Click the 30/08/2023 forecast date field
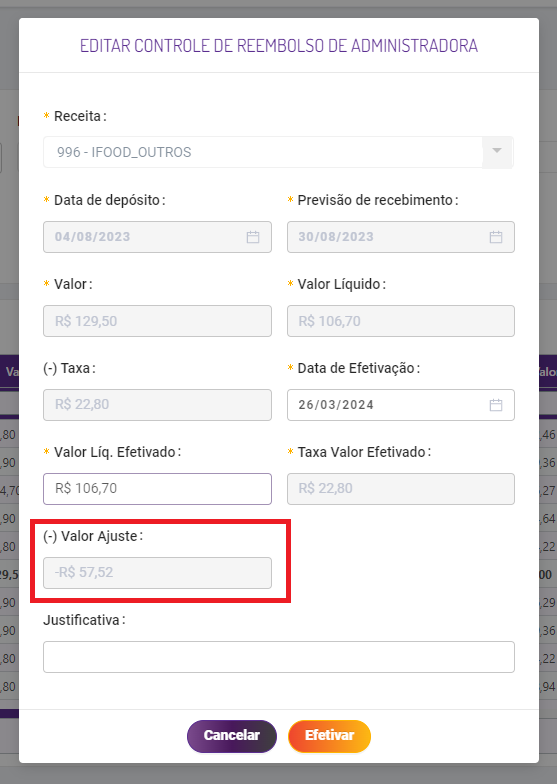This screenshot has width=557, height=784. pyautogui.click(x=401, y=237)
